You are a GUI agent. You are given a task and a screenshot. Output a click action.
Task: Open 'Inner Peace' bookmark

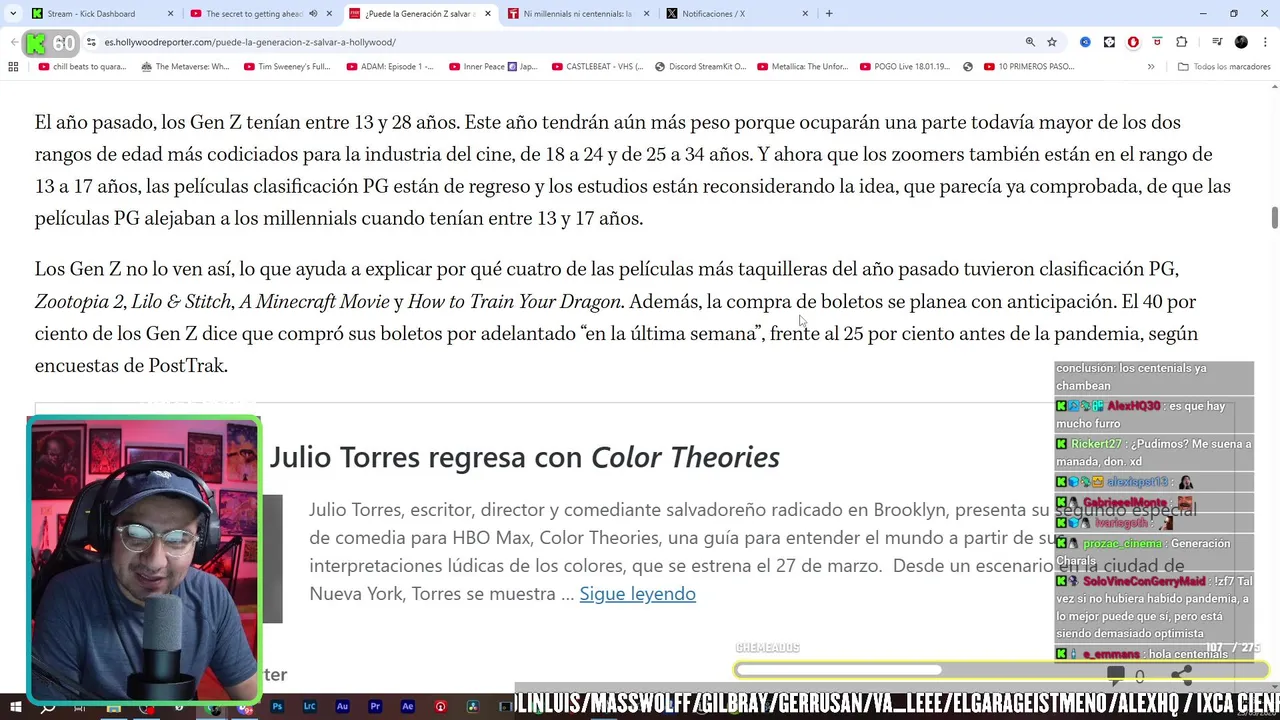[493, 67]
